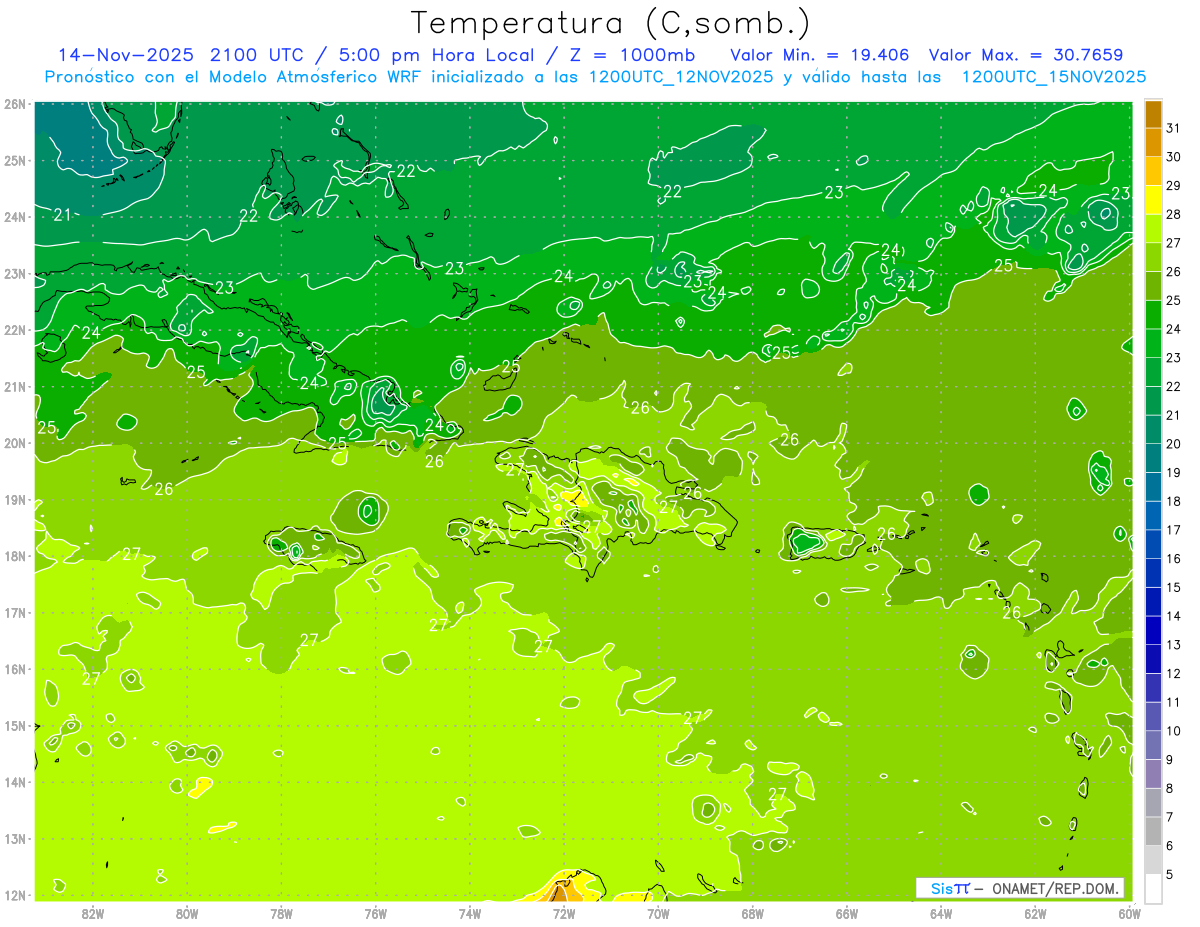The height and width of the screenshot is (927, 1200).
Task: Click the "14N" latitude axis label
Action: pyautogui.click(x=15, y=782)
